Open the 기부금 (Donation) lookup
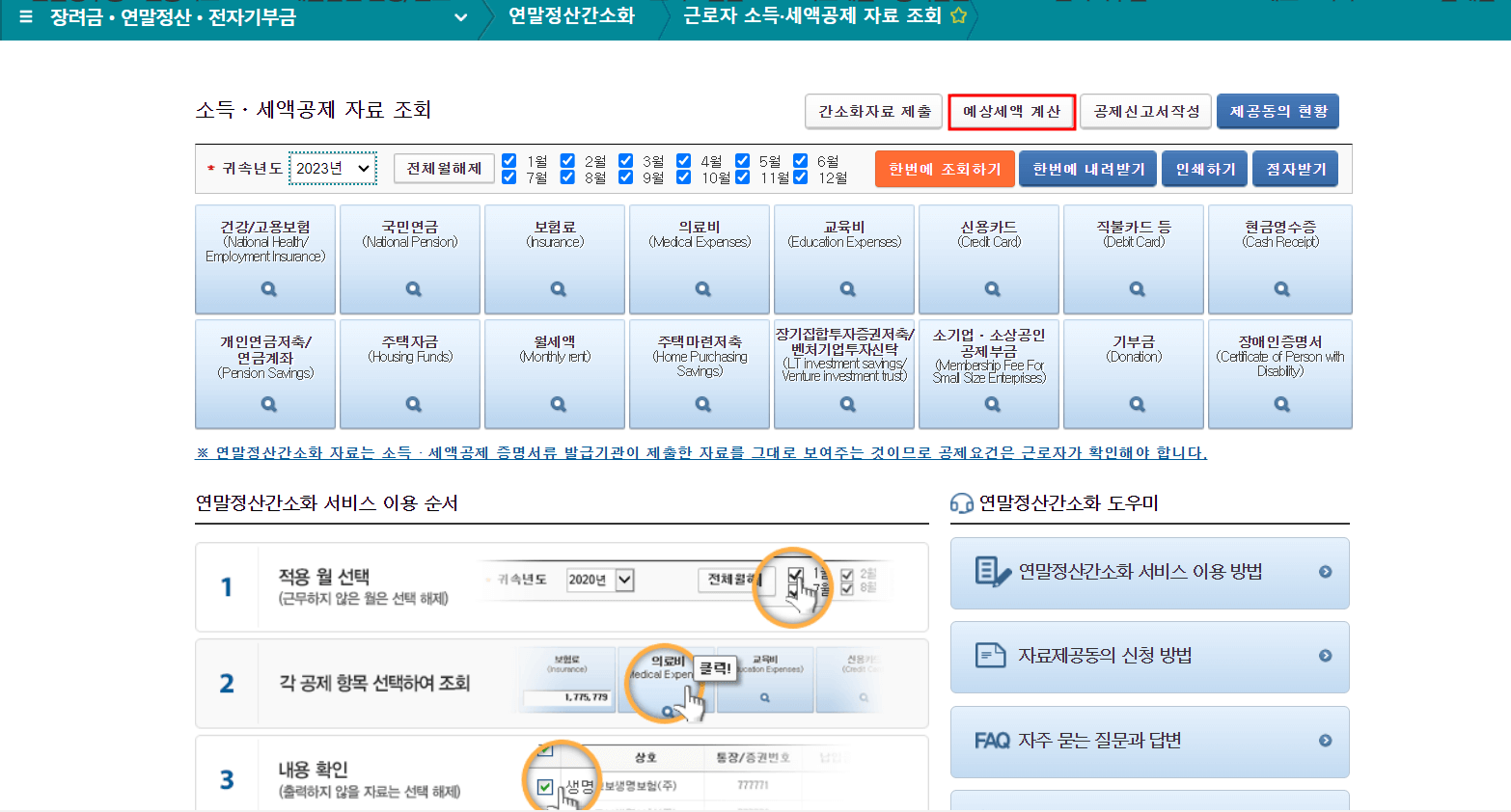Image resolution: width=1511 pixels, height=812 pixels. [x=1134, y=403]
